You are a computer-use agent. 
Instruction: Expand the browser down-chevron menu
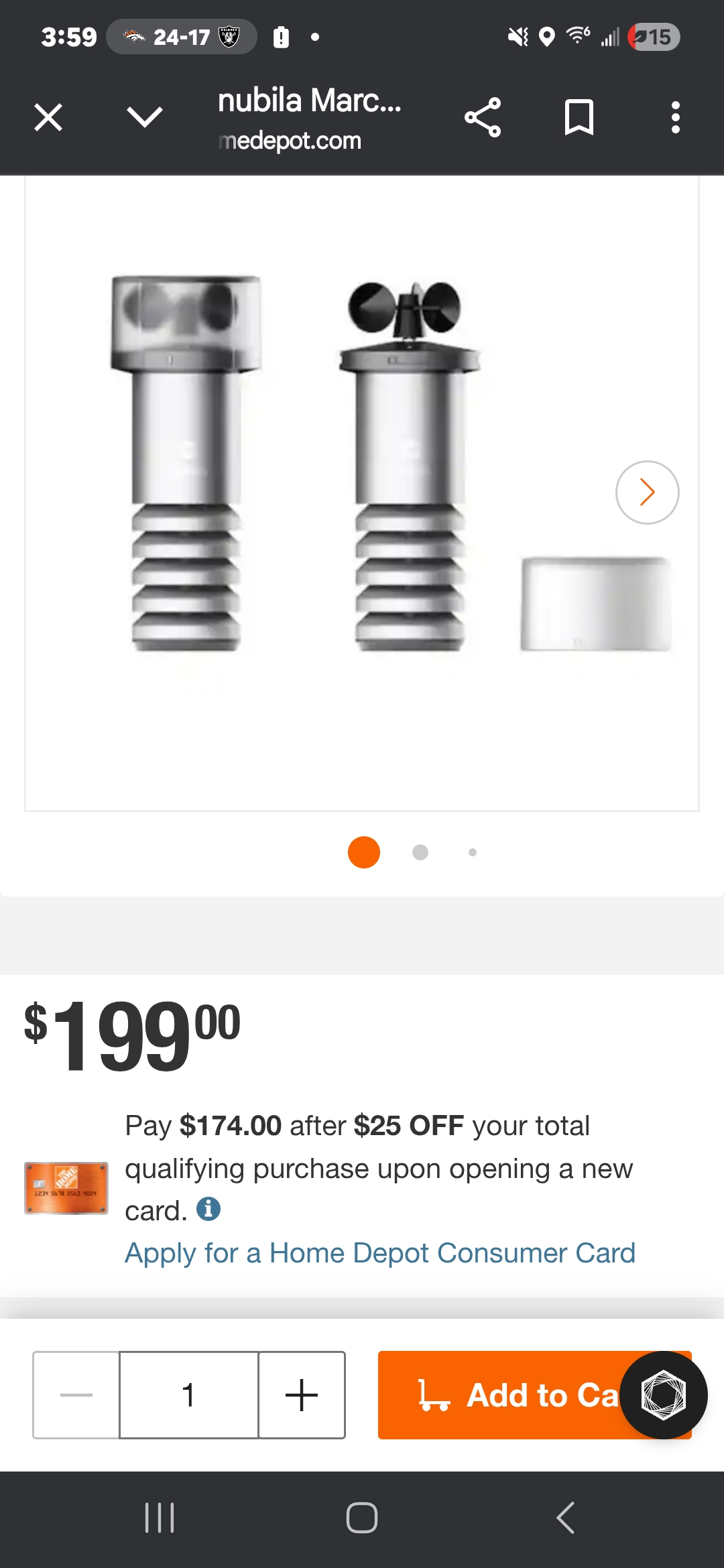[145, 118]
